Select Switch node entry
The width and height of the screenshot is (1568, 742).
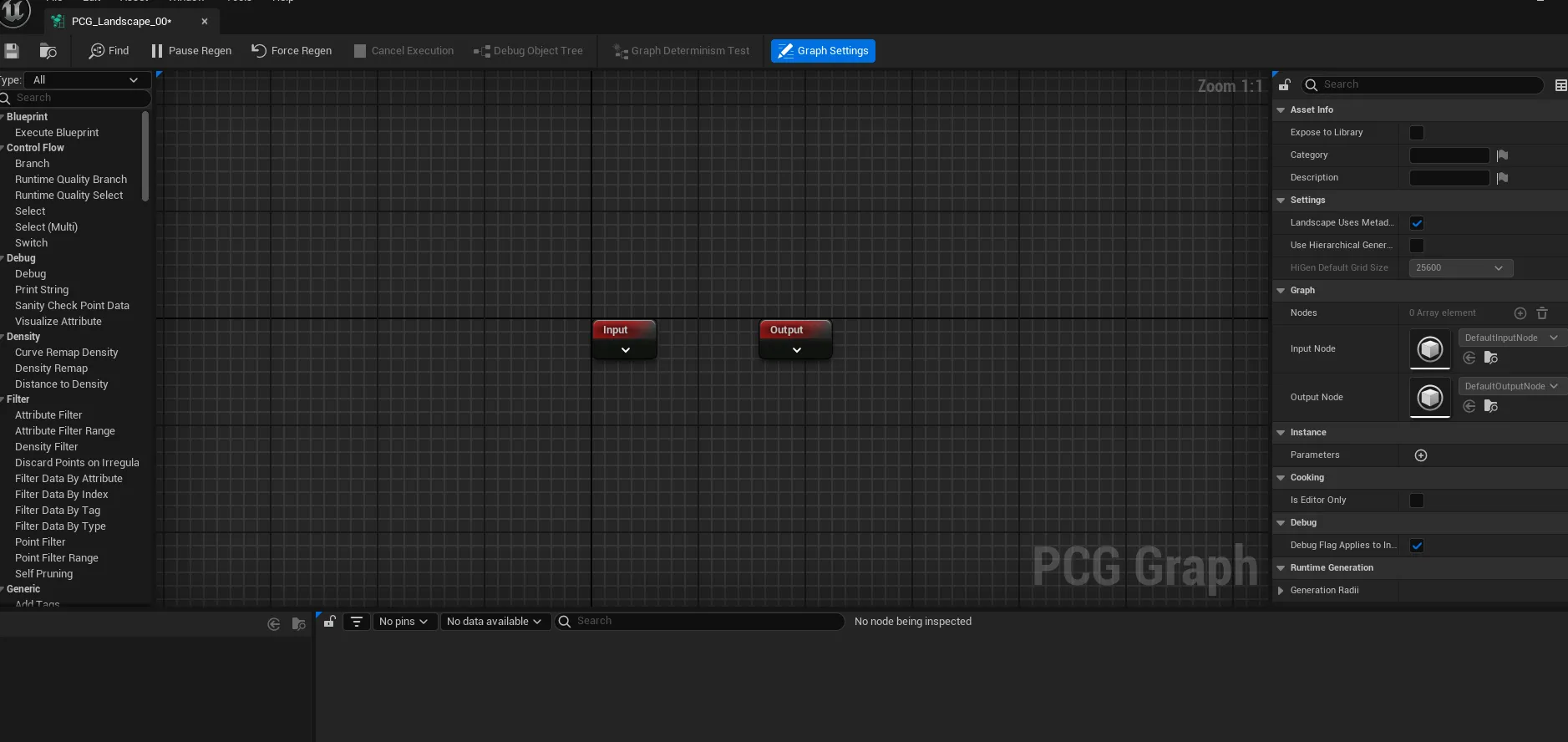(x=31, y=243)
